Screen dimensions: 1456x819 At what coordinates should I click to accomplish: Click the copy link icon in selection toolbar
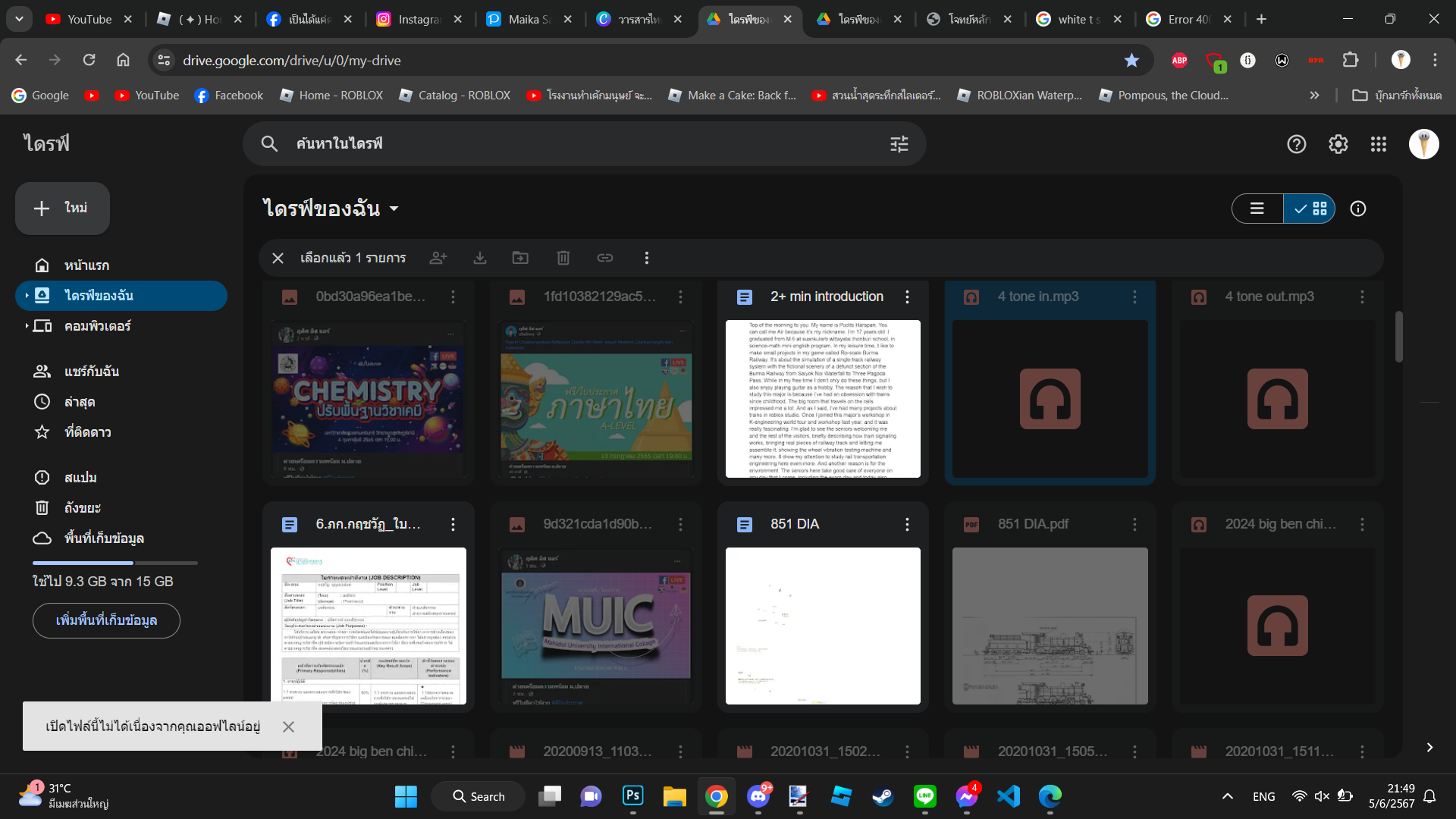pos(605,258)
